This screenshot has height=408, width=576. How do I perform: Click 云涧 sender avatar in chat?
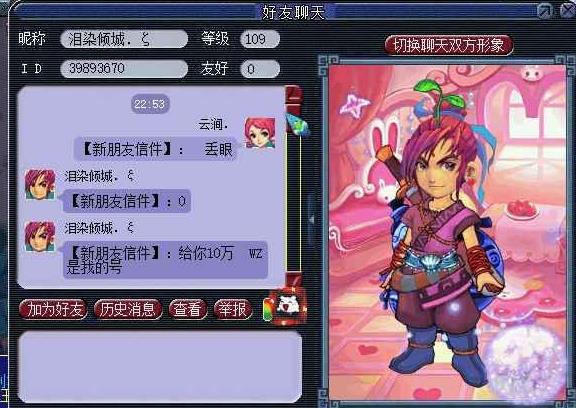pos(260,133)
